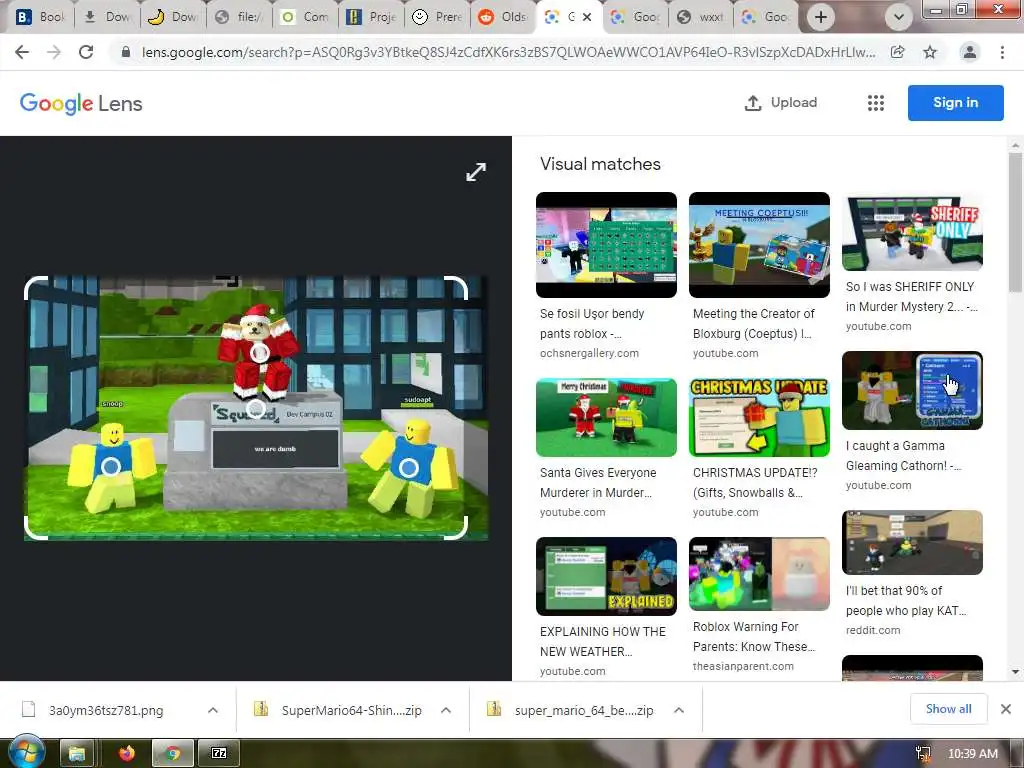Click the blue Sign in button
This screenshot has height=768, width=1024.
(955, 103)
